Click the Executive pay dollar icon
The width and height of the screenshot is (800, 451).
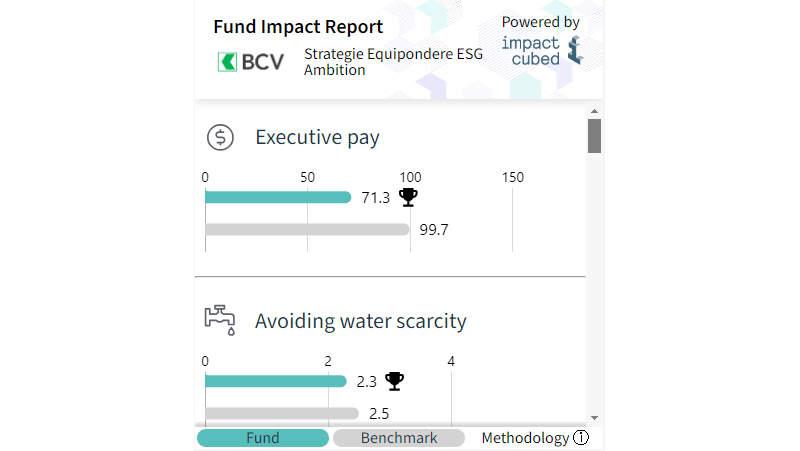[220, 138]
